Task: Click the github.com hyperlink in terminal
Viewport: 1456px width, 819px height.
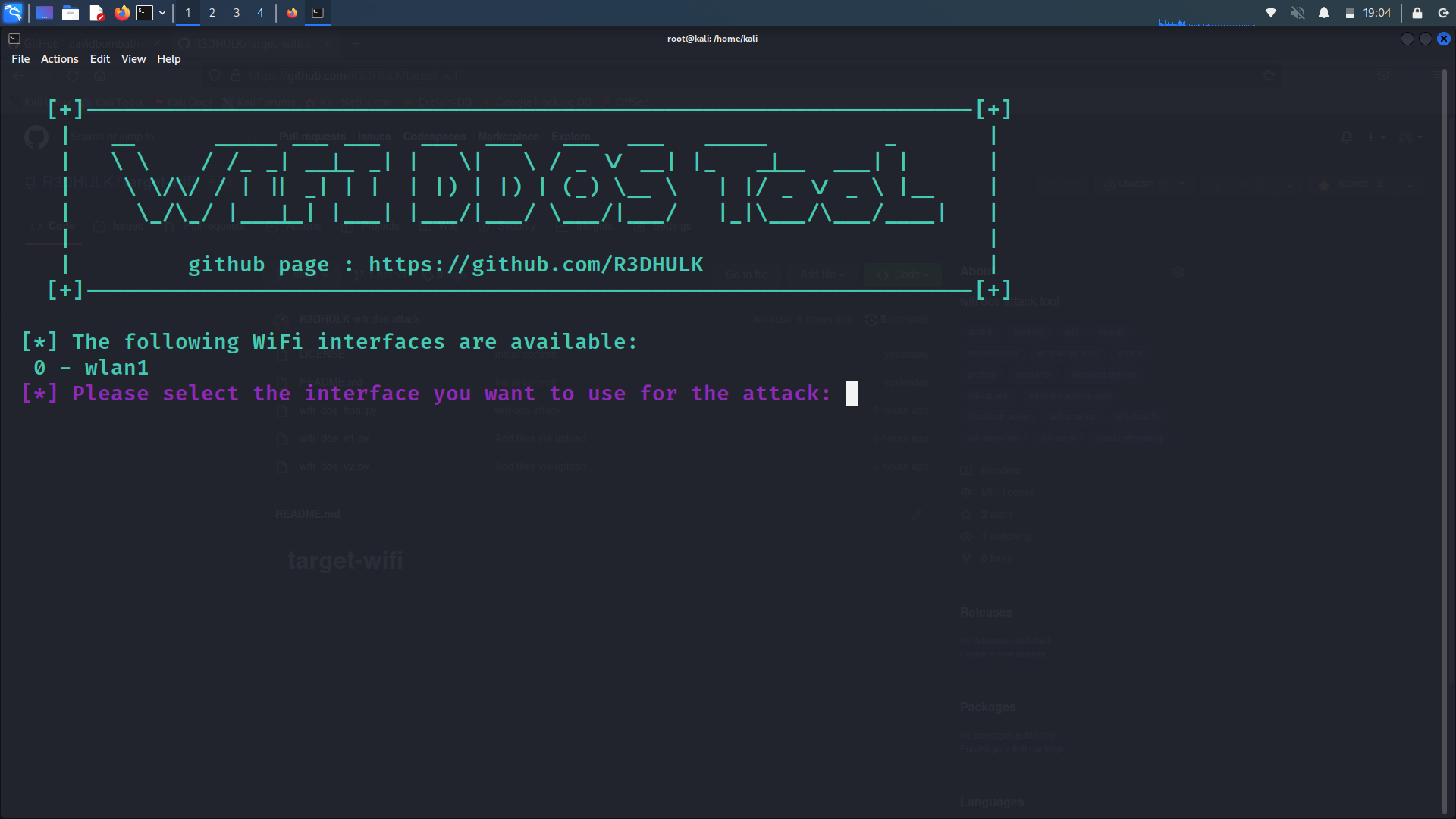Action: [536, 264]
